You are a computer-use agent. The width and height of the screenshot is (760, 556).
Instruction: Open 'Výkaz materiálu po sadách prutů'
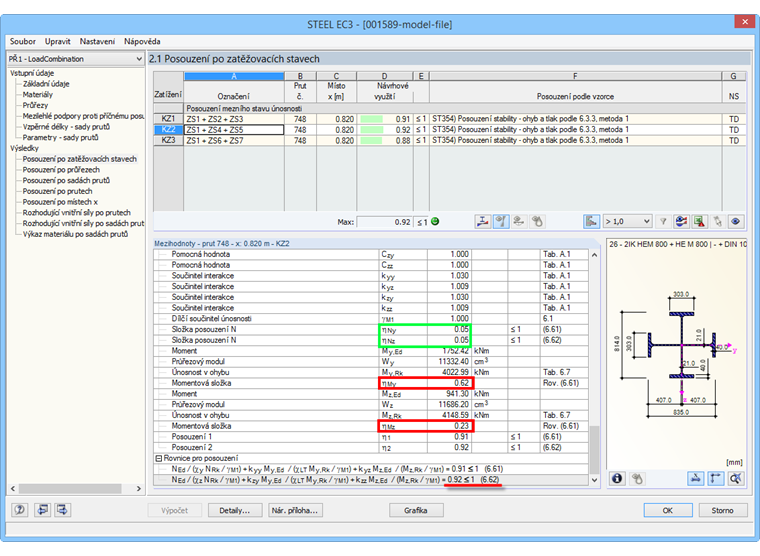[x=76, y=234]
